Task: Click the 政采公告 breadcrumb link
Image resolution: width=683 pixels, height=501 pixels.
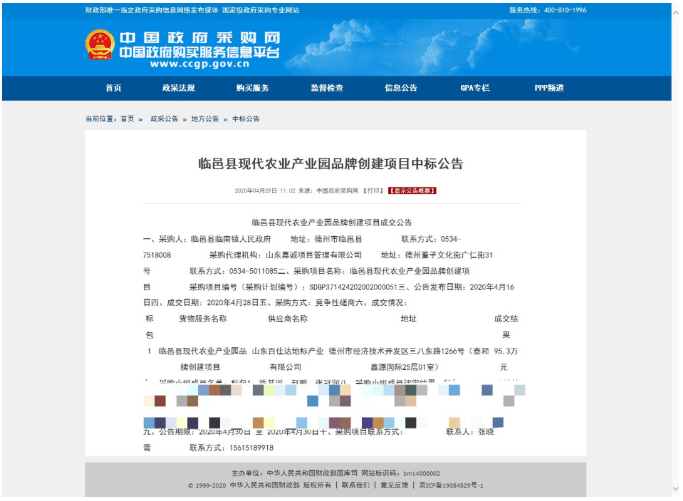Action: tap(164, 119)
